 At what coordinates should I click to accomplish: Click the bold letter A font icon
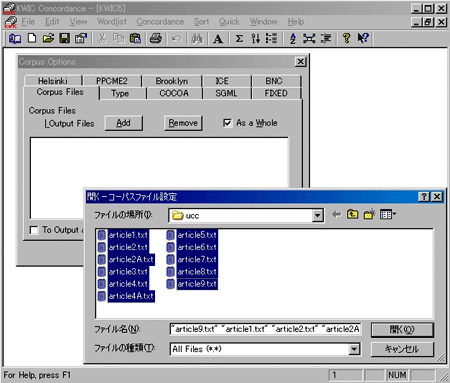[218, 39]
